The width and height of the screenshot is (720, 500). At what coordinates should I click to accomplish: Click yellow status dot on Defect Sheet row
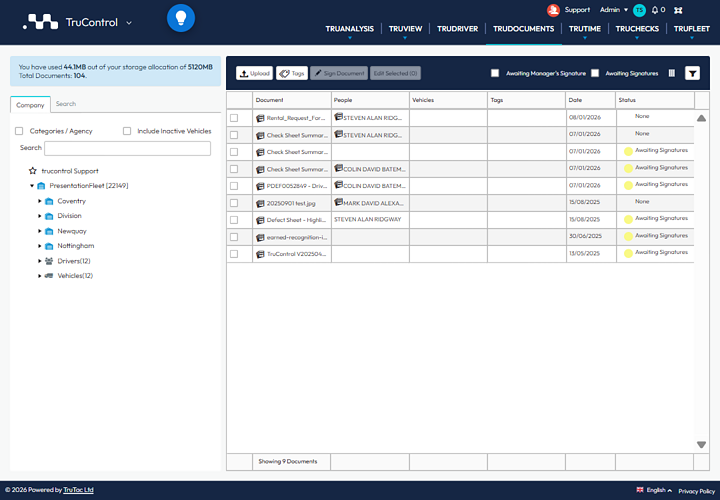pyautogui.click(x=628, y=219)
